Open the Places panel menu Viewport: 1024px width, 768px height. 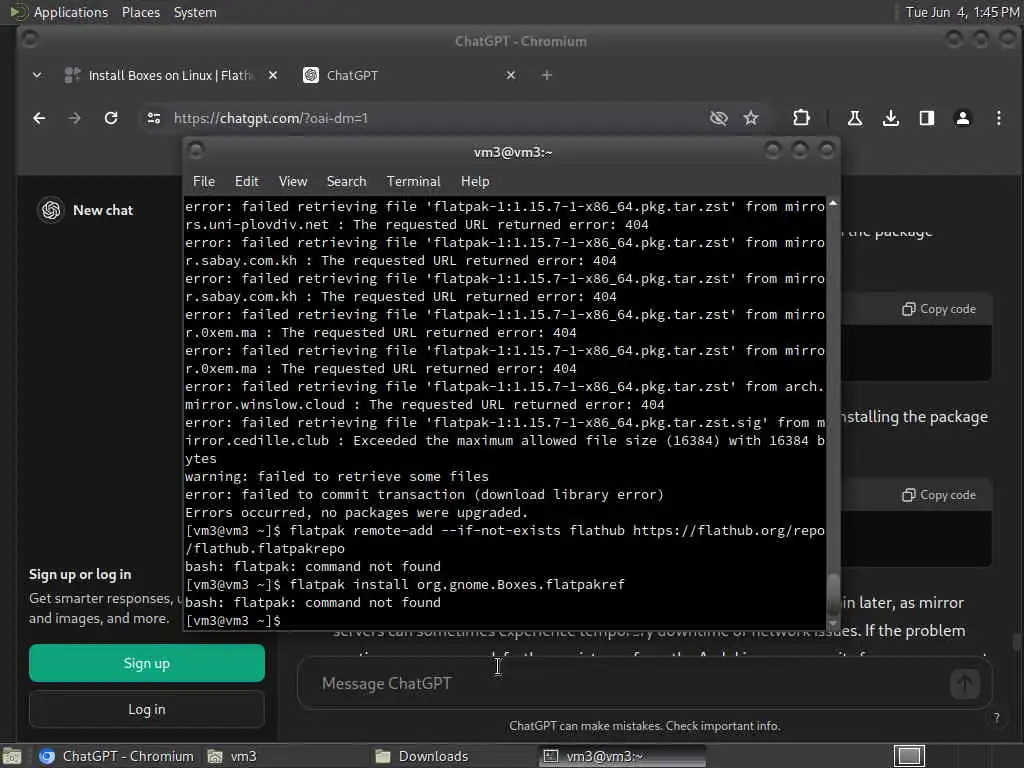[x=141, y=12]
